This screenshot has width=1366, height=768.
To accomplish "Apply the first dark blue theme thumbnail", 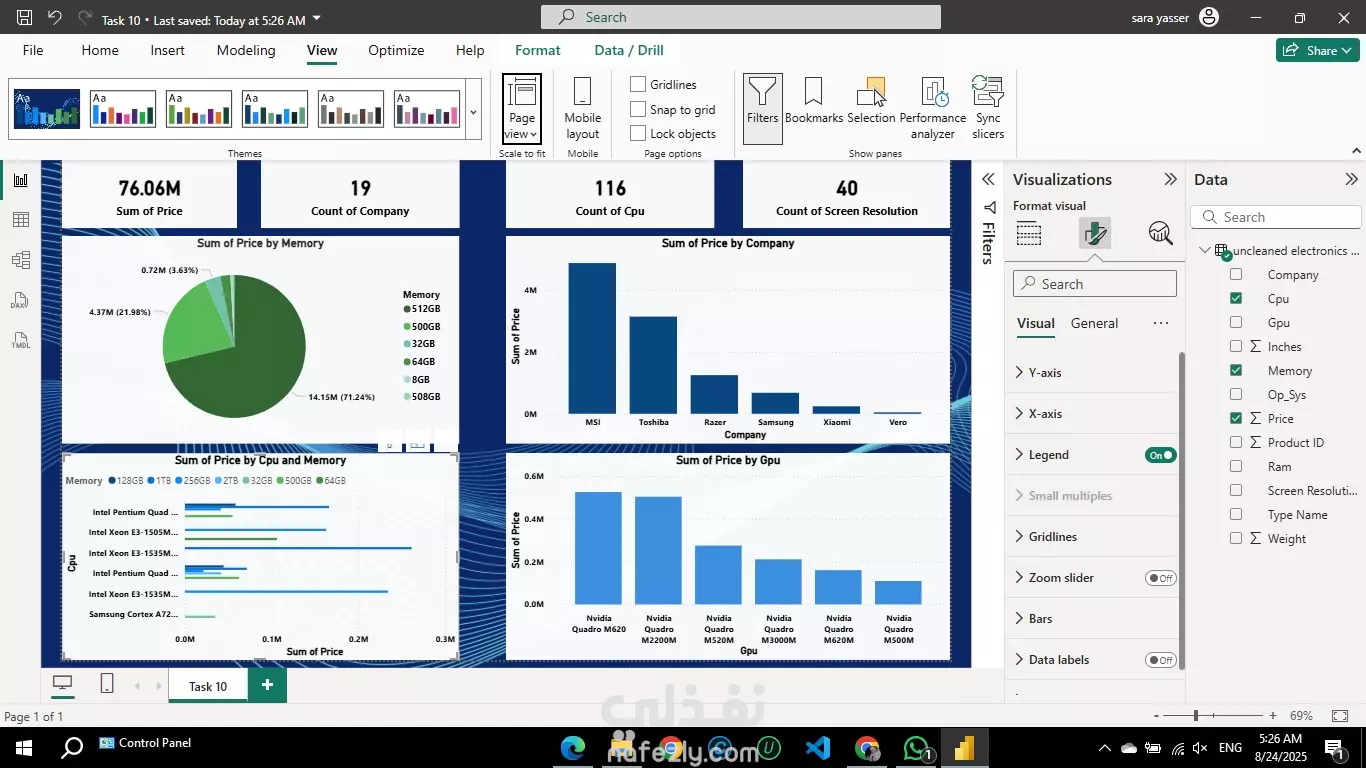I will 47,109.
